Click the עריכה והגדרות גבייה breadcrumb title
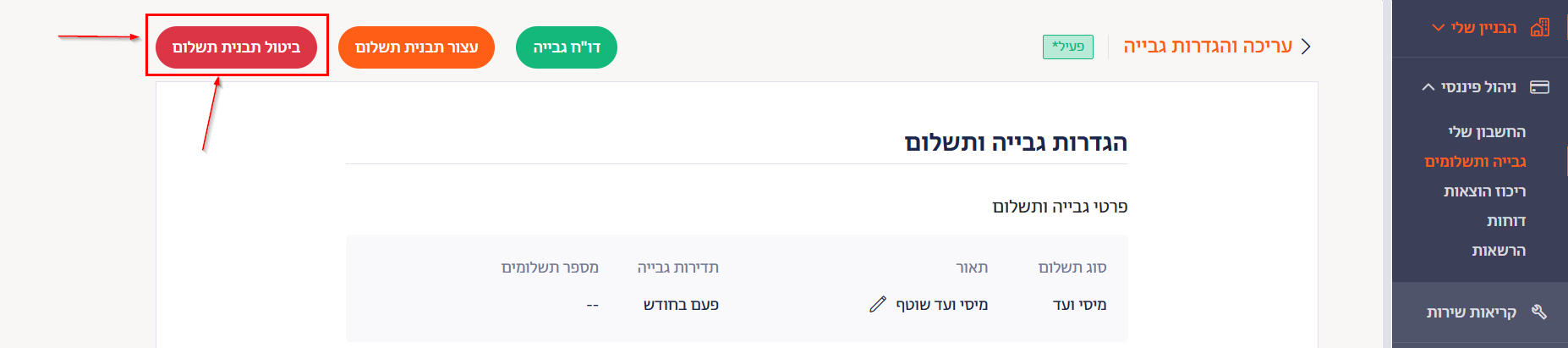This screenshot has height=348, width=1568. (x=1208, y=46)
